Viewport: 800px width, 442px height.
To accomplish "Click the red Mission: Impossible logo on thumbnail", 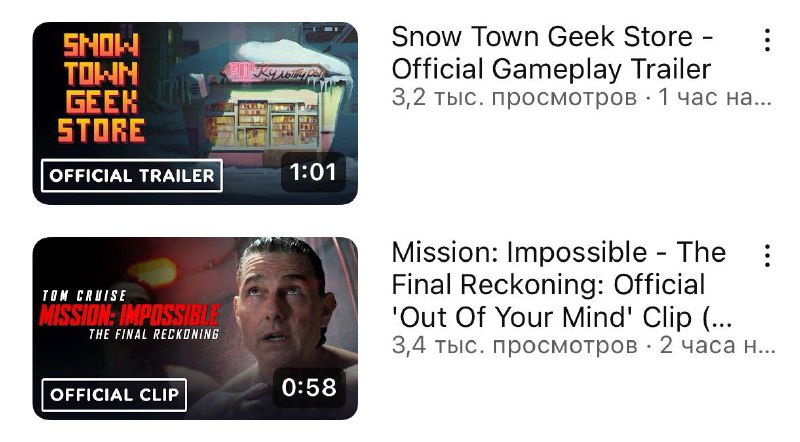I will point(130,315).
